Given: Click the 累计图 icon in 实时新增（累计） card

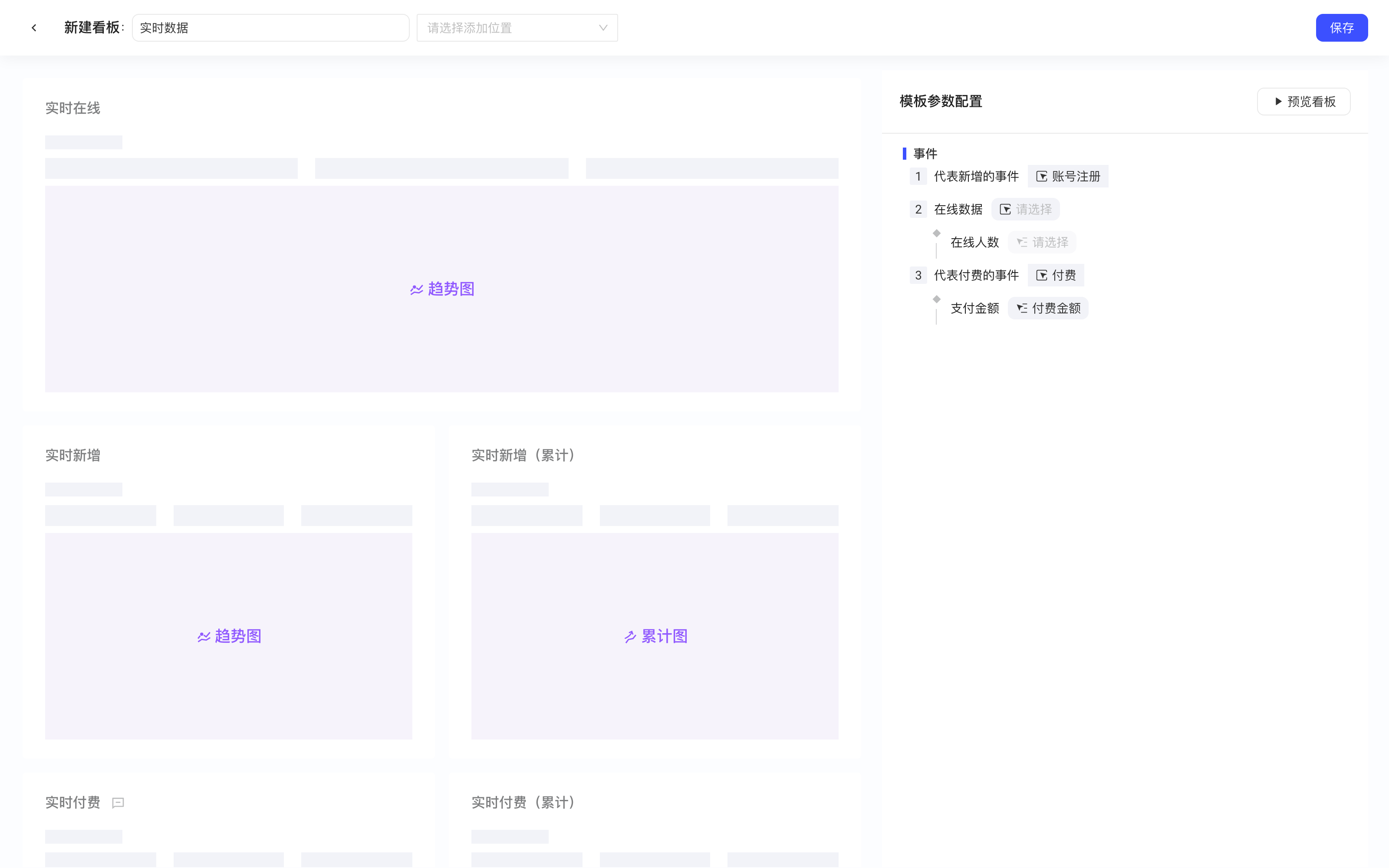Looking at the screenshot, I should click(x=630, y=637).
